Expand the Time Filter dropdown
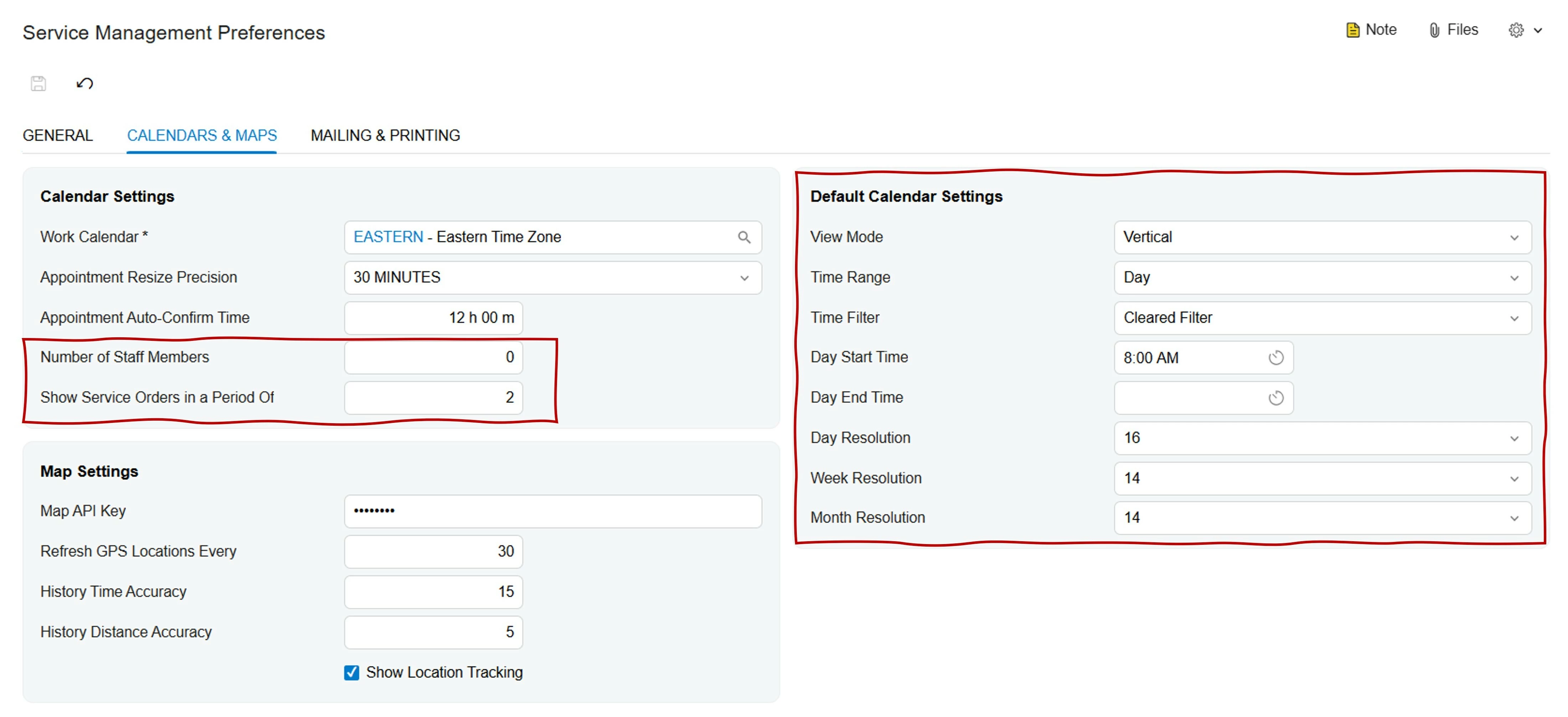1568x717 pixels. pyautogui.click(x=1514, y=319)
